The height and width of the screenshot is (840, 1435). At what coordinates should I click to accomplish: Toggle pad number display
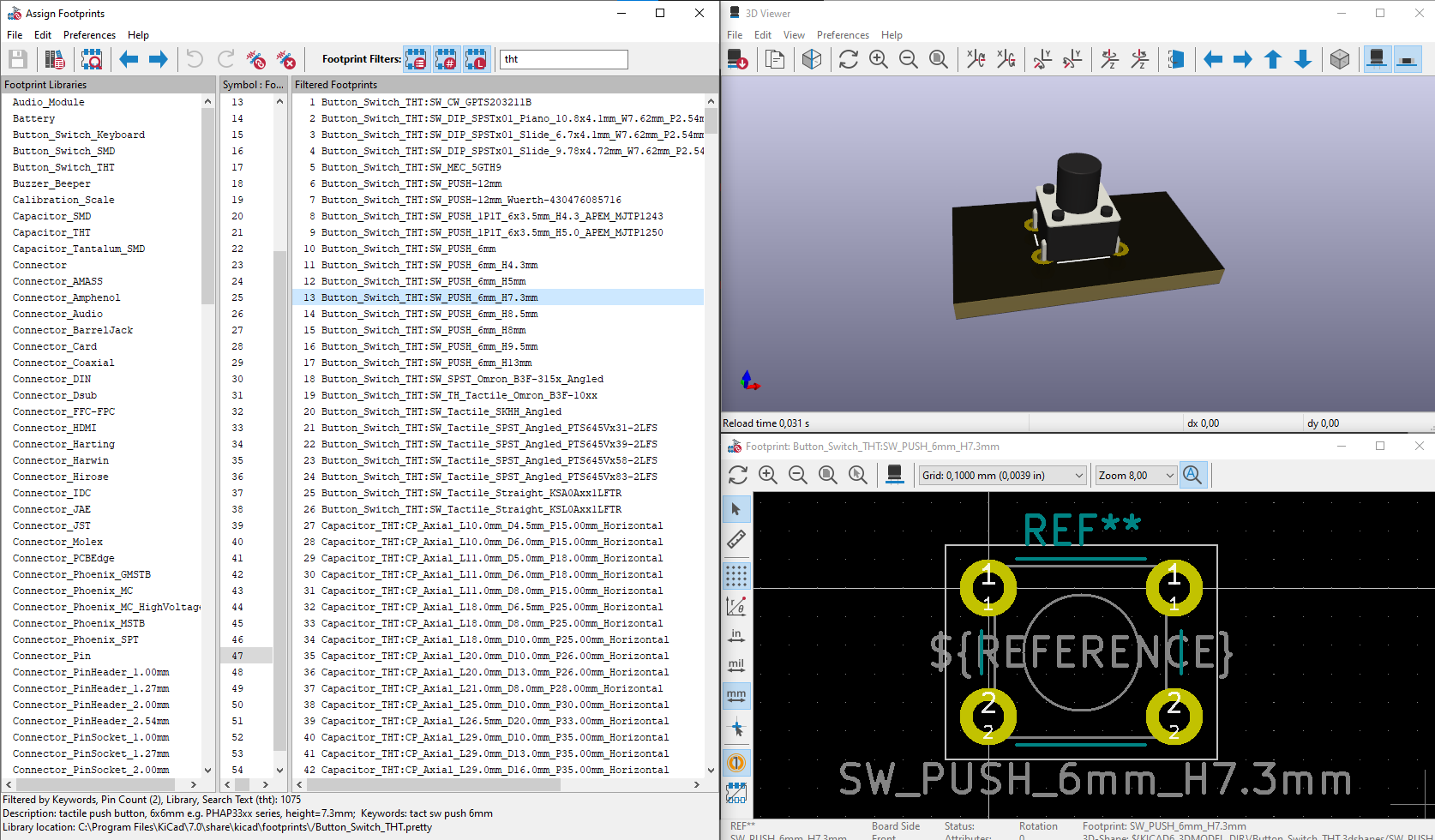(736, 763)
